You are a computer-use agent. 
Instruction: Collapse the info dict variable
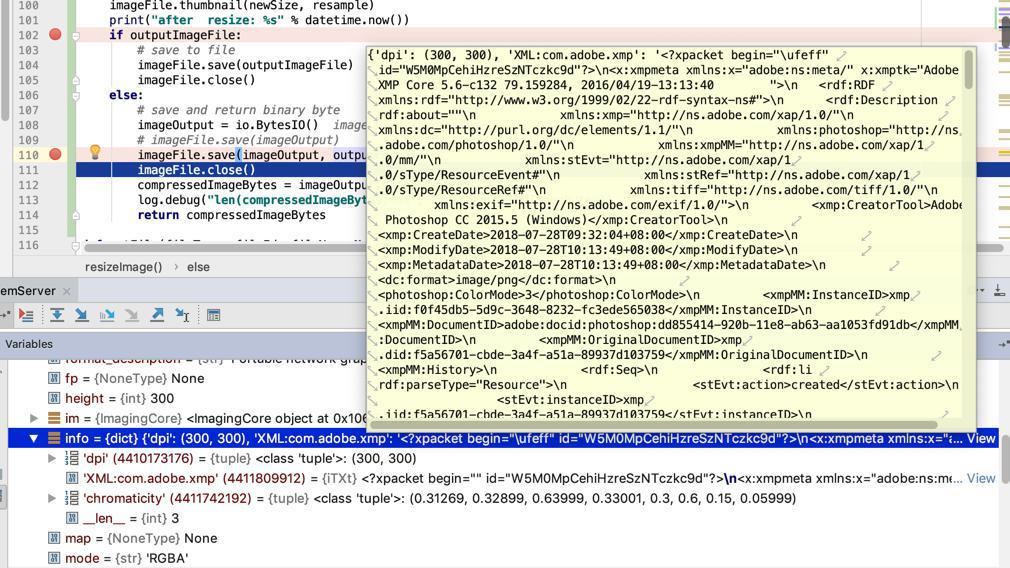(33, 439)
